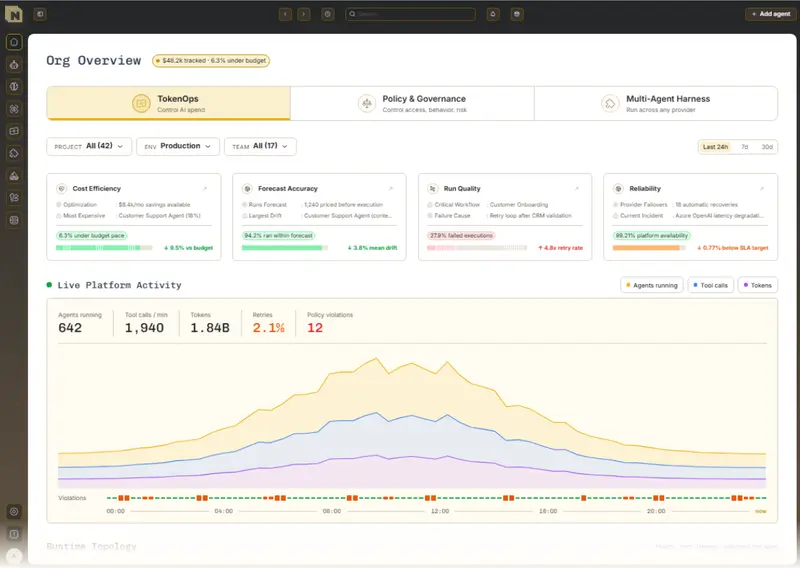Click the triangle pyramid icon in sidebar
Viewport: 800px width, 568px height.
pos(14,176)
